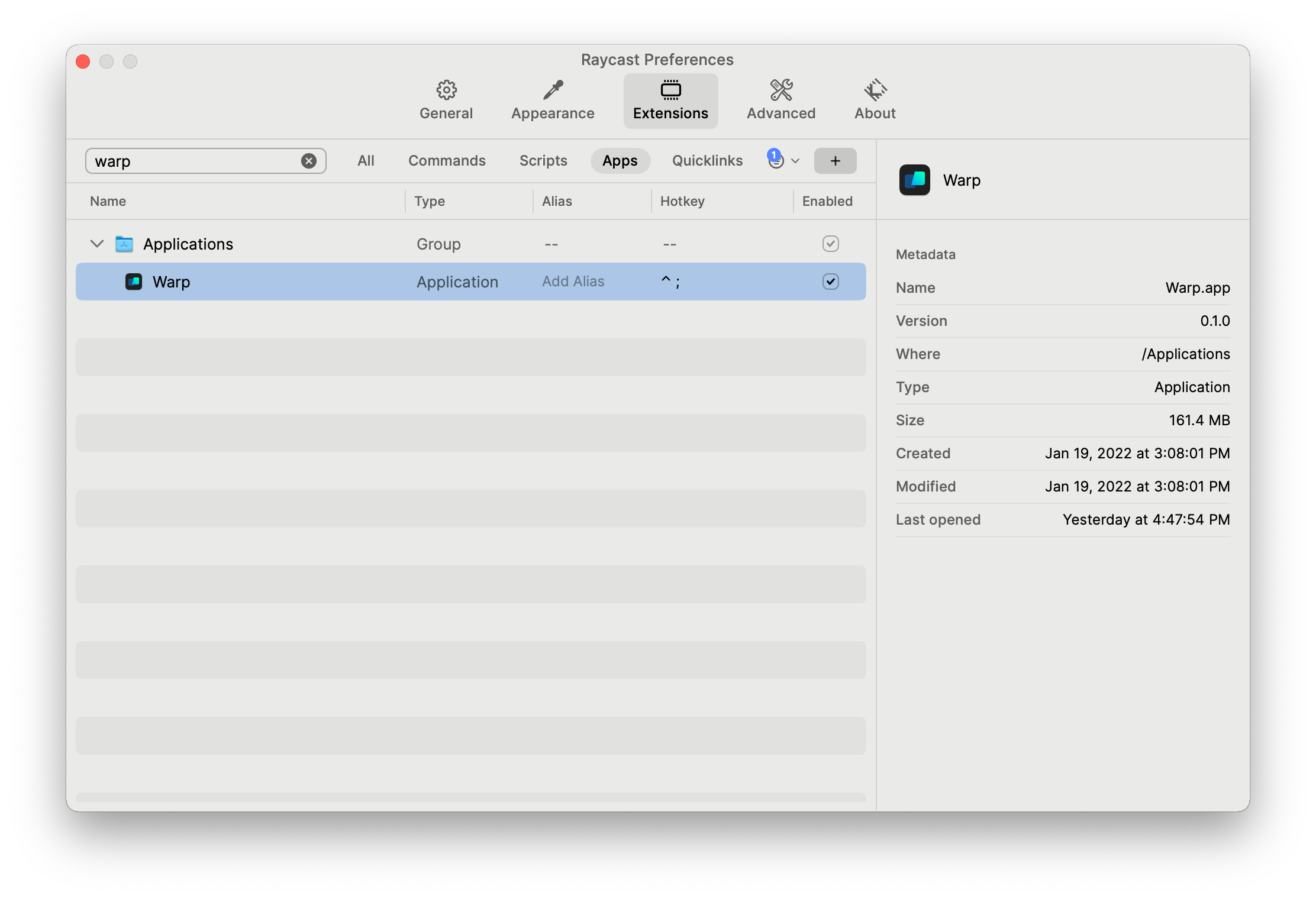
Task: Click the Warp icon in the list row
Action: tap(134, 282)
